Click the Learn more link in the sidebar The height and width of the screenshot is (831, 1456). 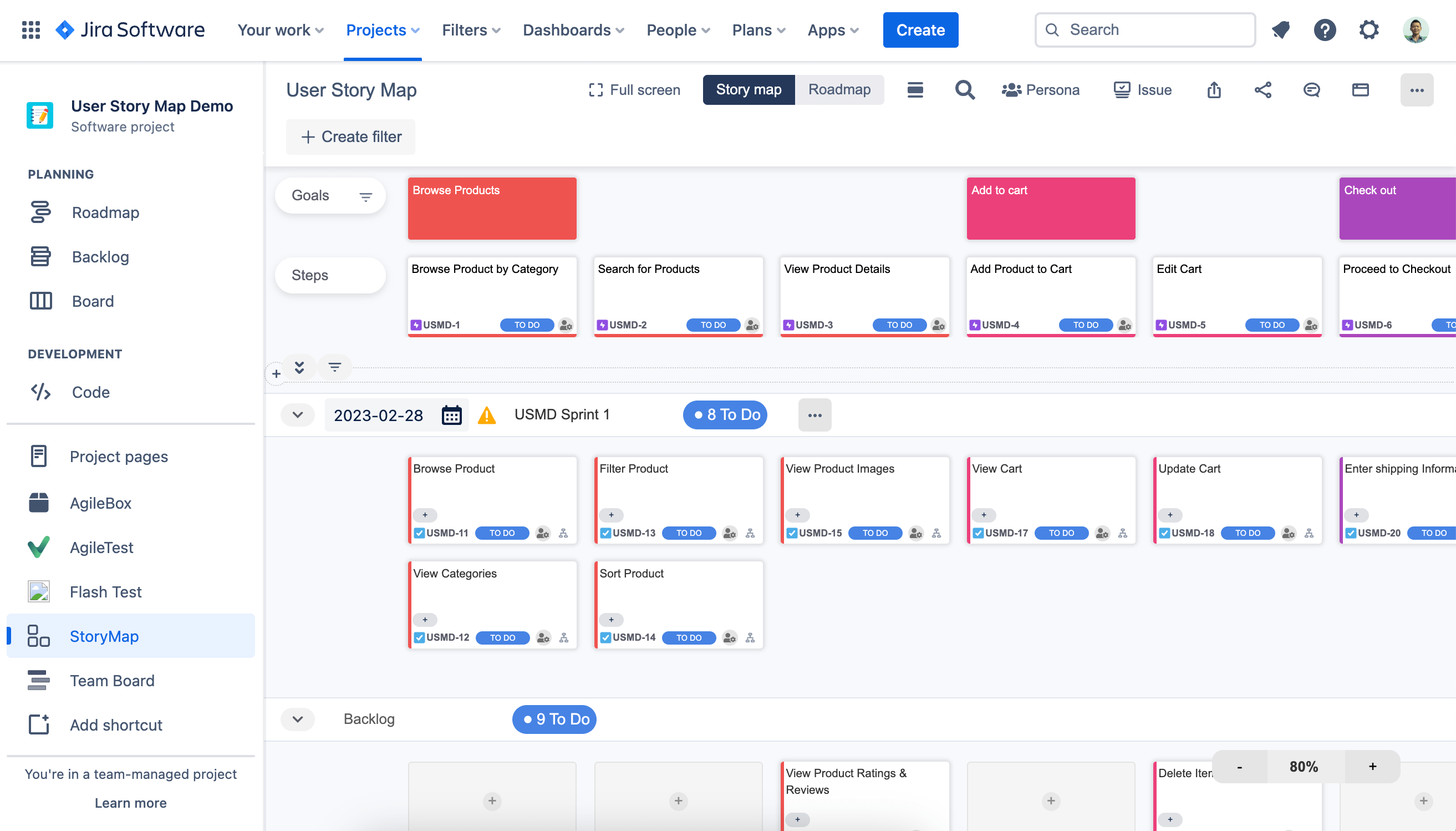130,803
